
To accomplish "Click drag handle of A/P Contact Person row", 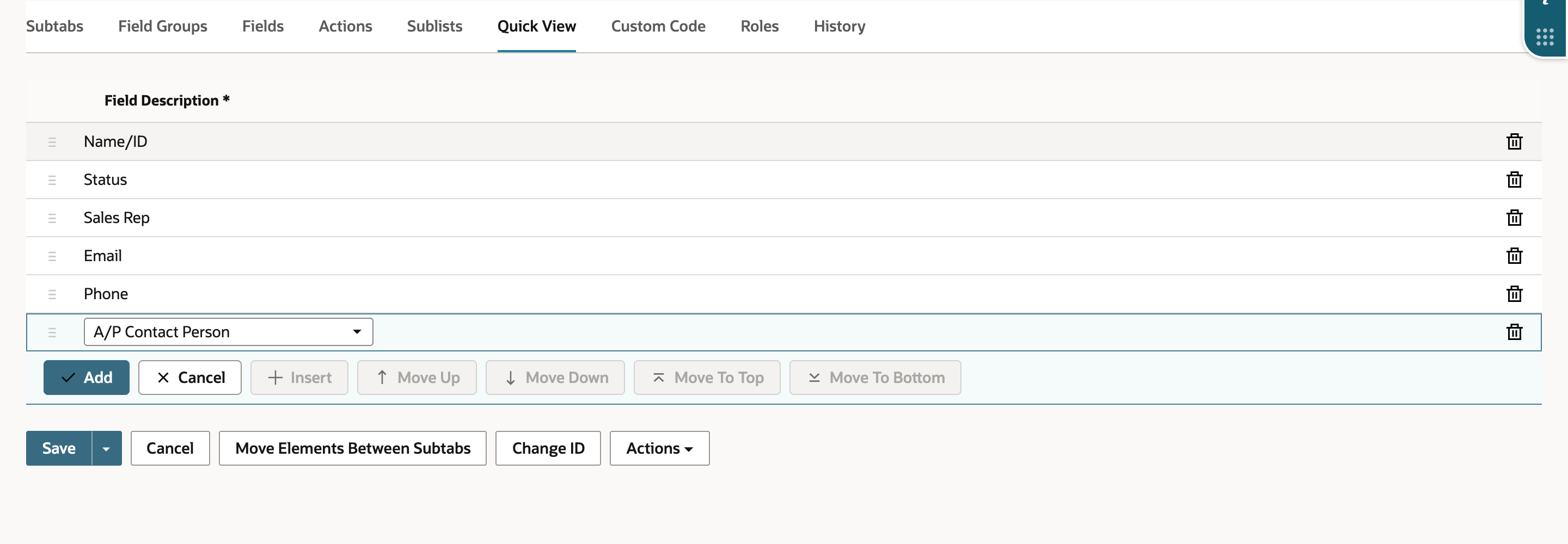I will click(52, 332).
